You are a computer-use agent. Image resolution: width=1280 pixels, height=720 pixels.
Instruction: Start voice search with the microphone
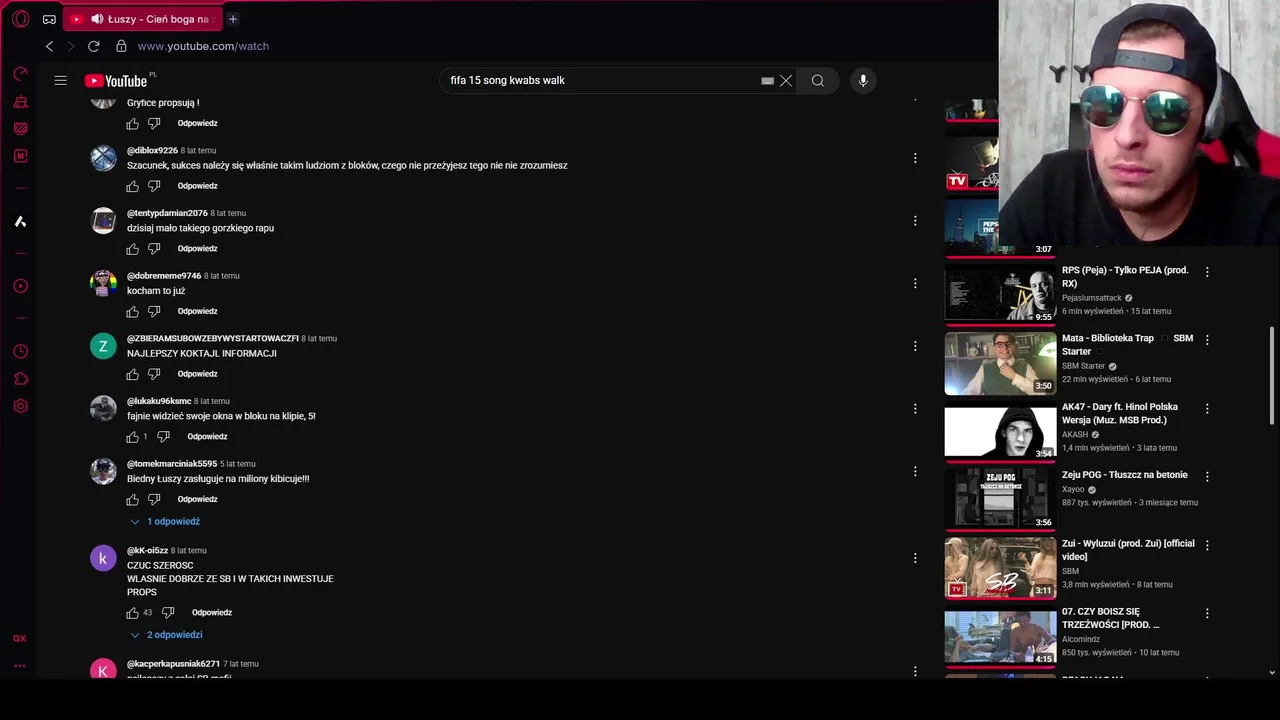tap(863, 80)
